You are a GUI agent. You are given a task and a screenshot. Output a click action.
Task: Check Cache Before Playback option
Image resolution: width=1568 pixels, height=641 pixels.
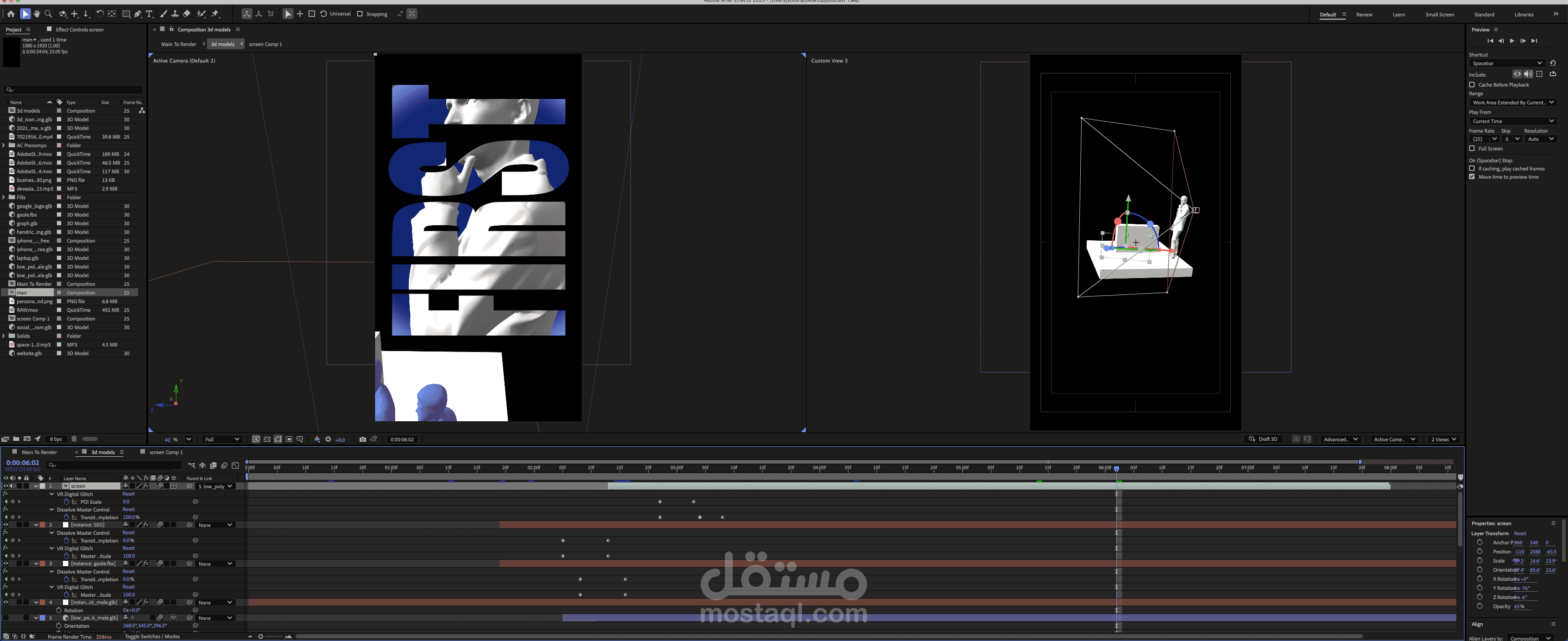pyautogui.click(x=1472, y=85)
